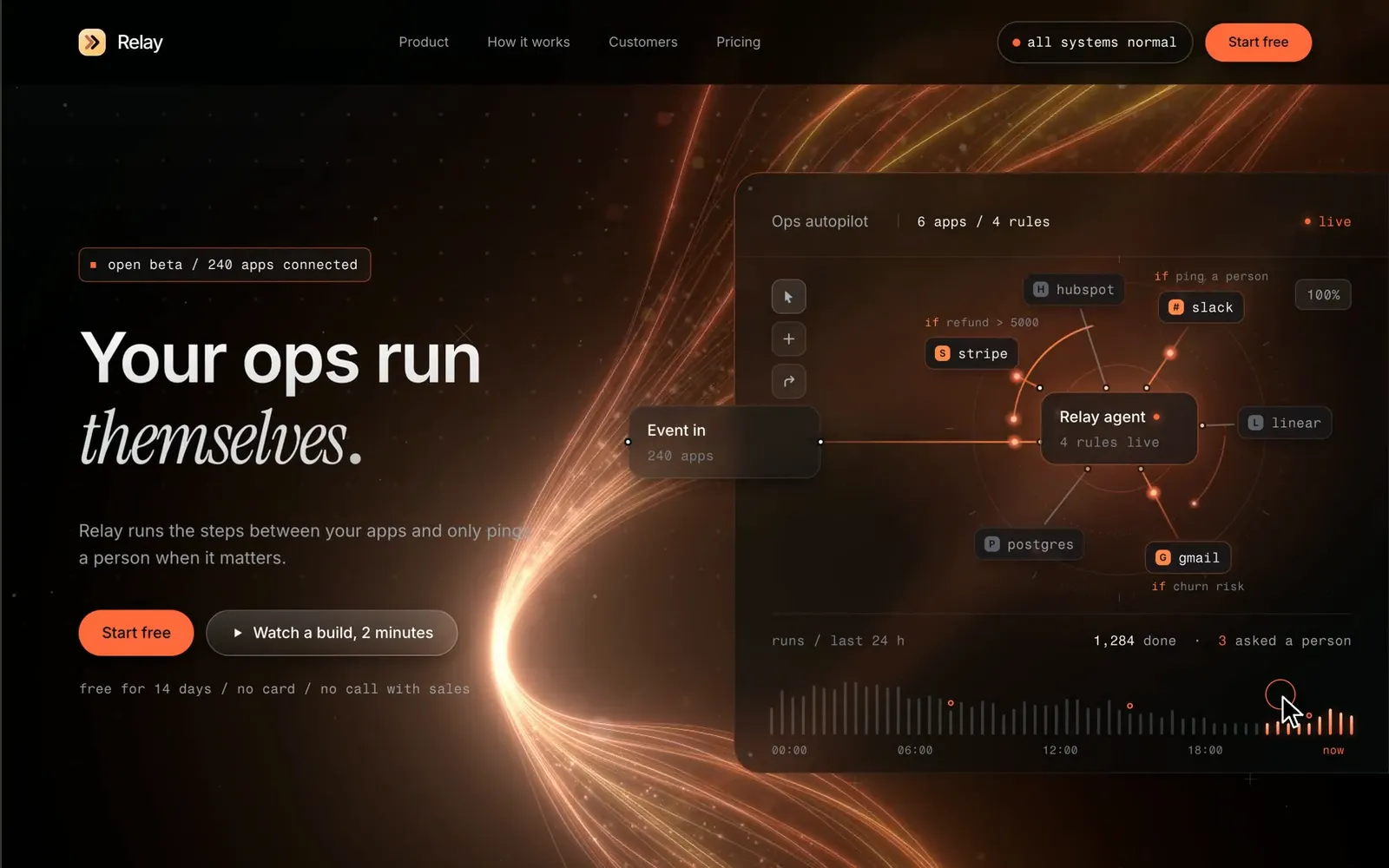Click the orange Start free header button
Screen dimensions: 1389x868
(1258, 42)
